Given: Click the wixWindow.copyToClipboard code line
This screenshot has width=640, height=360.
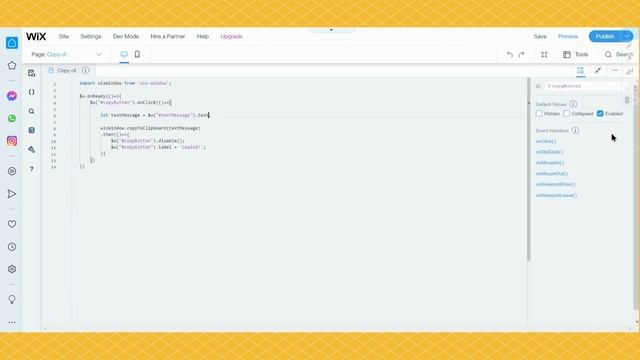Looking at the screenshot, I should pyautogui.click(x=150, y=128).
